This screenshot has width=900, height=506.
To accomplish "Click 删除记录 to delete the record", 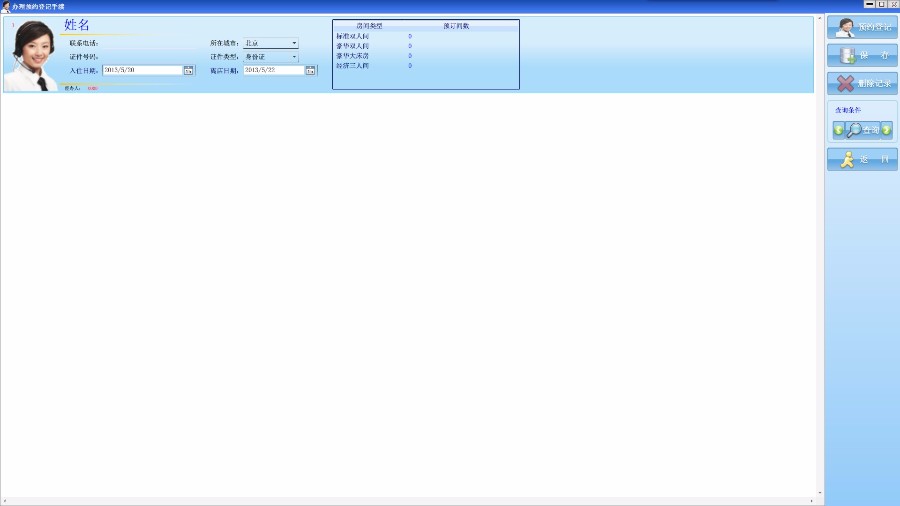I will [x=862, y=83].
